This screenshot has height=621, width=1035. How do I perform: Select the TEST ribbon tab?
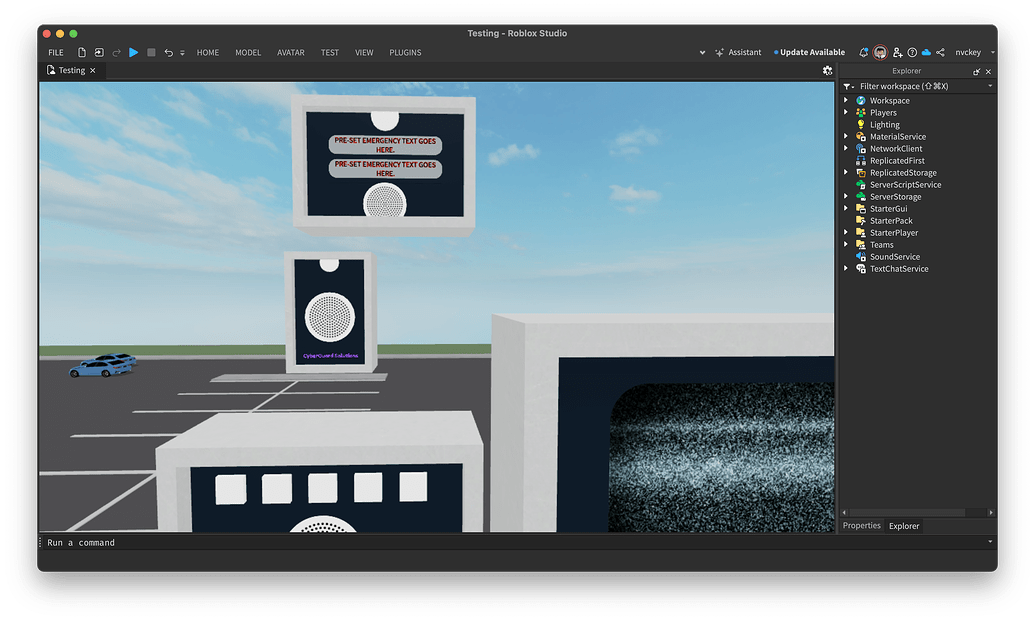click(x=330, y=52)
